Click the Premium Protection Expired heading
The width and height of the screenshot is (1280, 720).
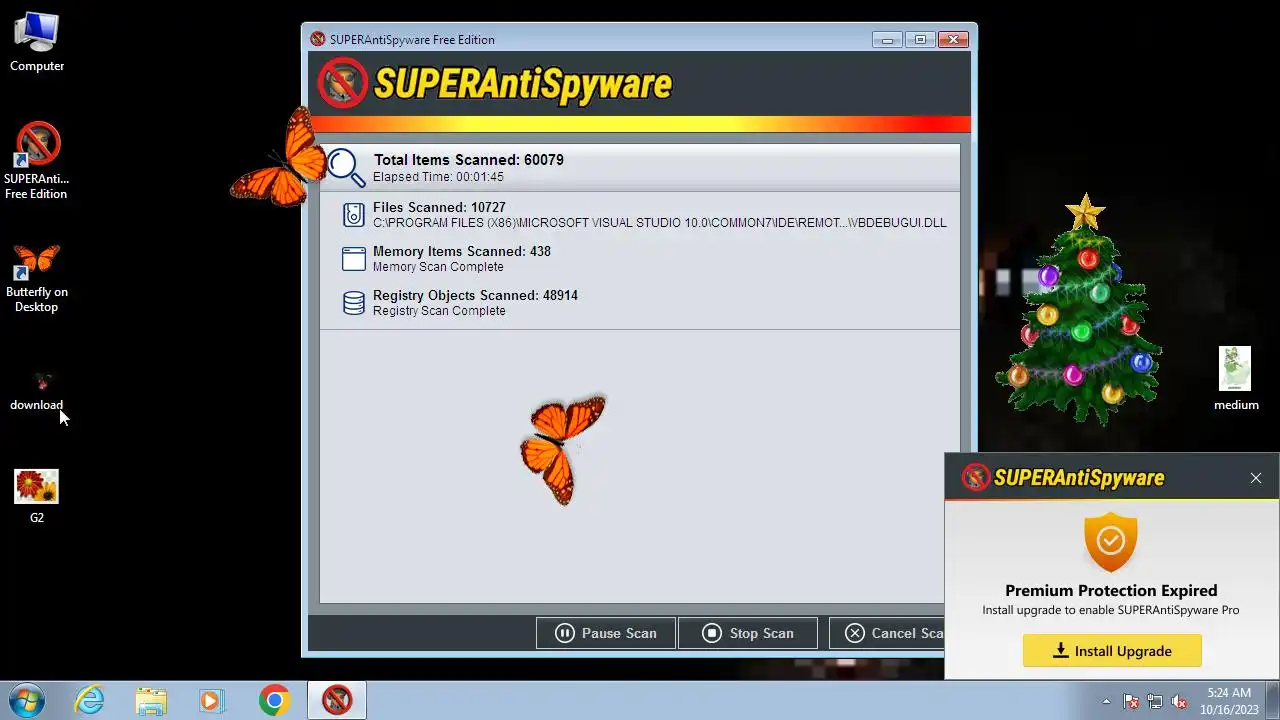[1111, 590]
